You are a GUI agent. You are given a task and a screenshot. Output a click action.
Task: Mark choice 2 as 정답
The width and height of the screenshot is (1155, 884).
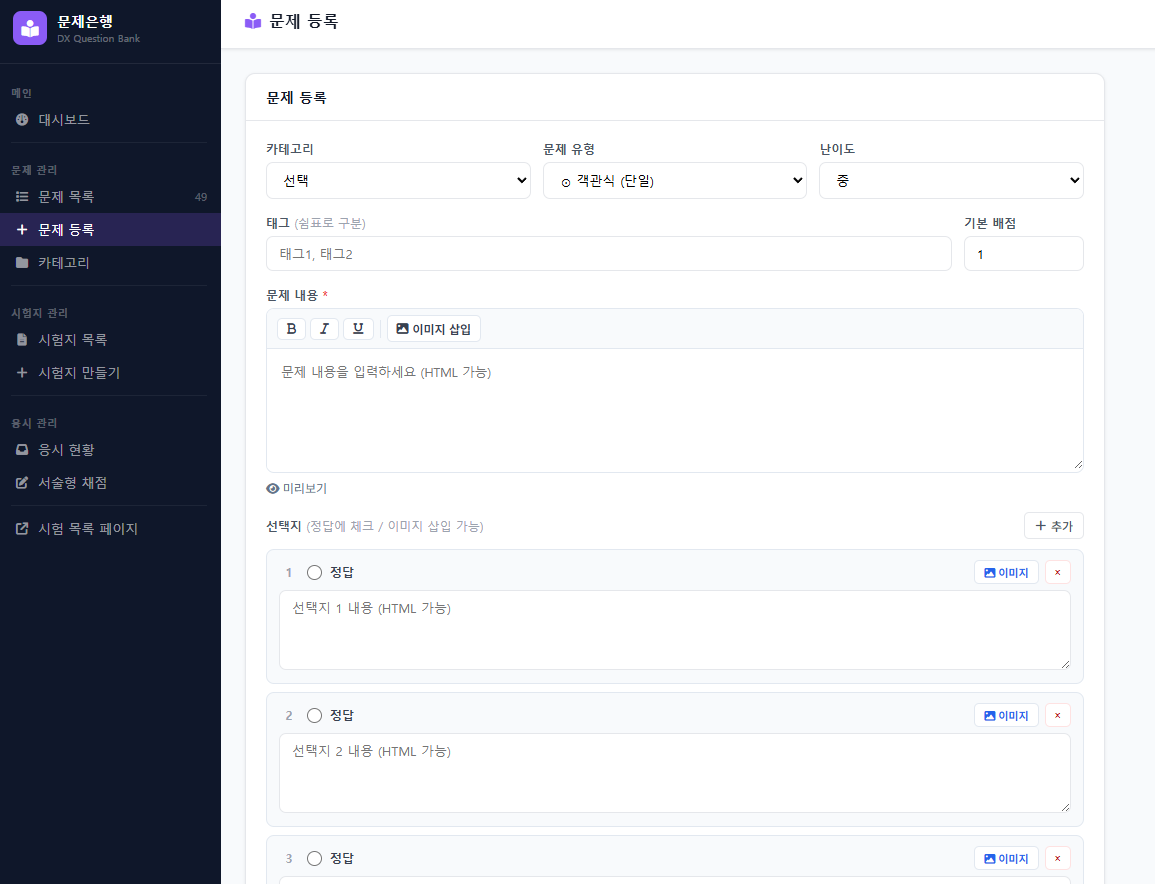click(x=315, y=715)
